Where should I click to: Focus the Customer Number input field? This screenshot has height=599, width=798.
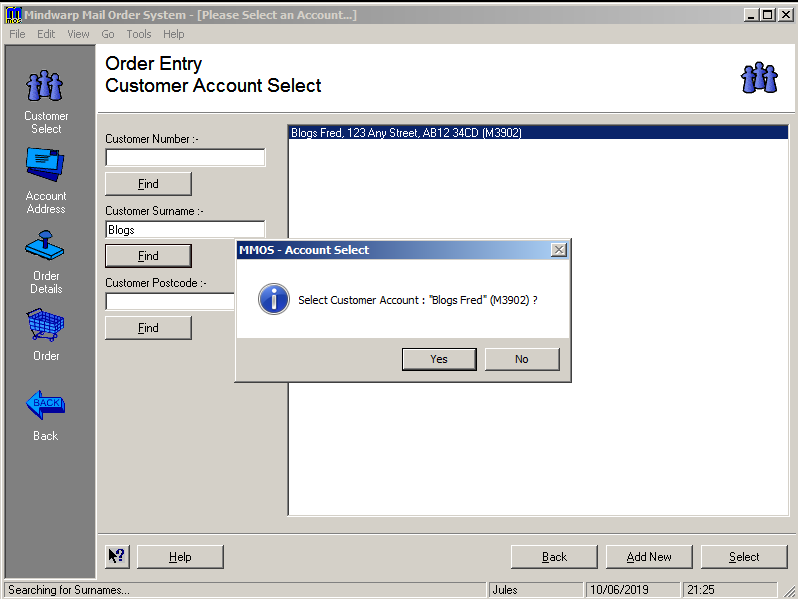[185, 157]
